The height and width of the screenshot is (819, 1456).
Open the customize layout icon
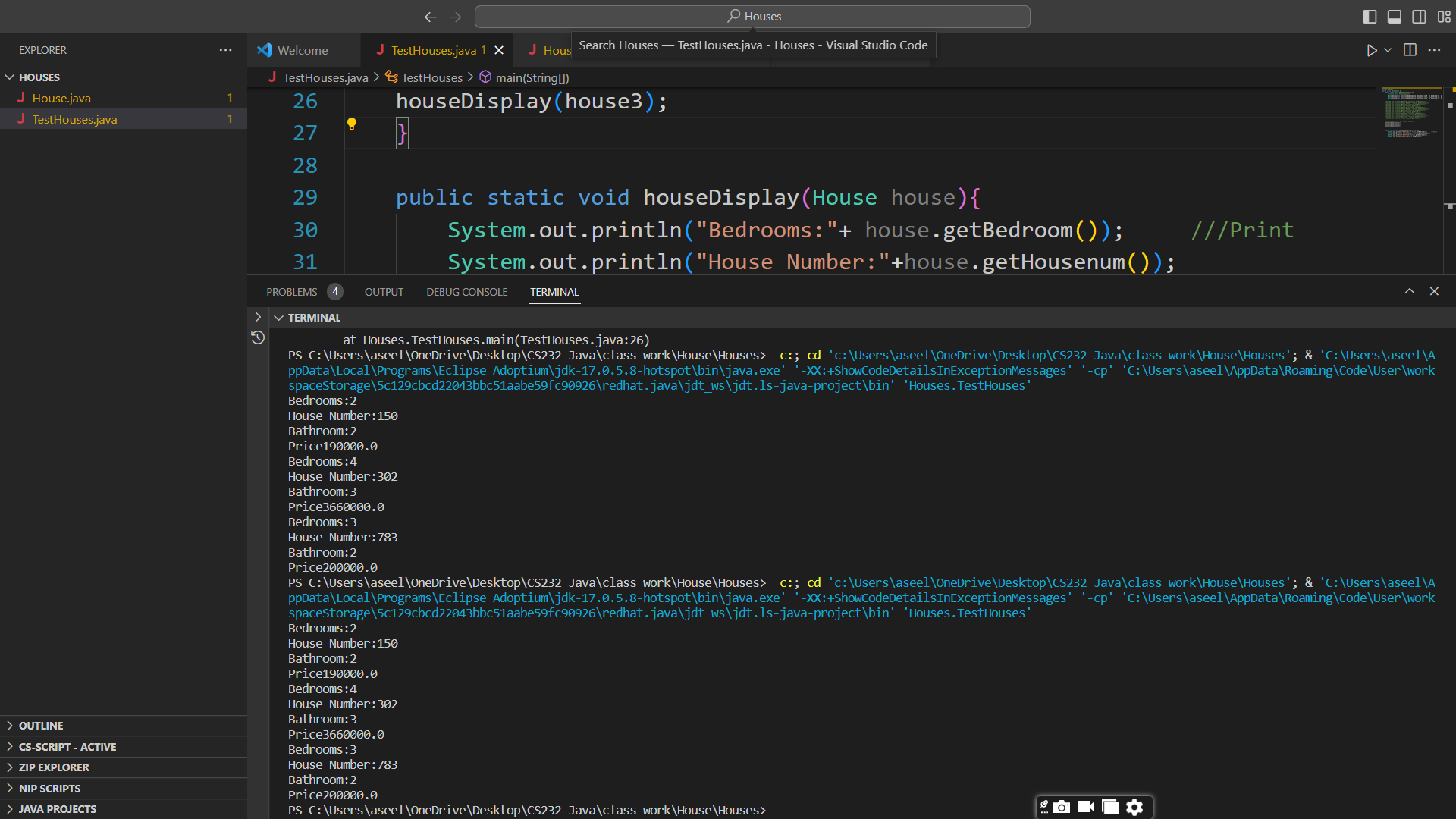[x=1444, y=17]
